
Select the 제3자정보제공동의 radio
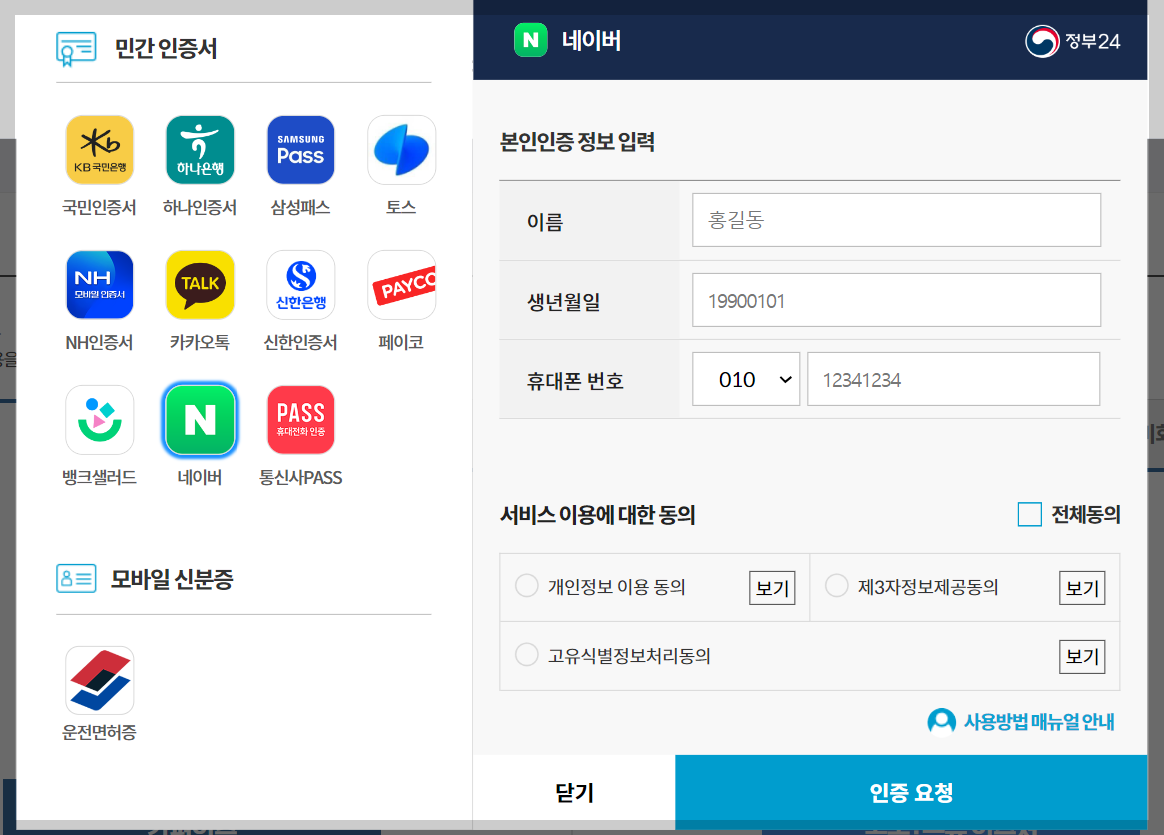[837, 586]
